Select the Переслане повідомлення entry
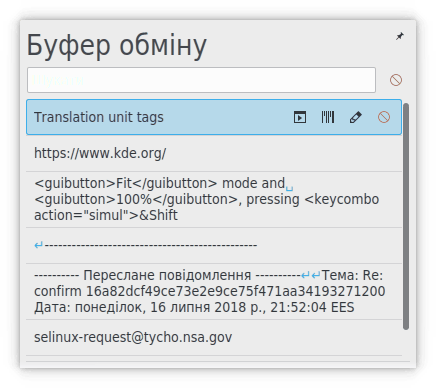Viewport: 436px width, 388px height. tap(214, 291)
